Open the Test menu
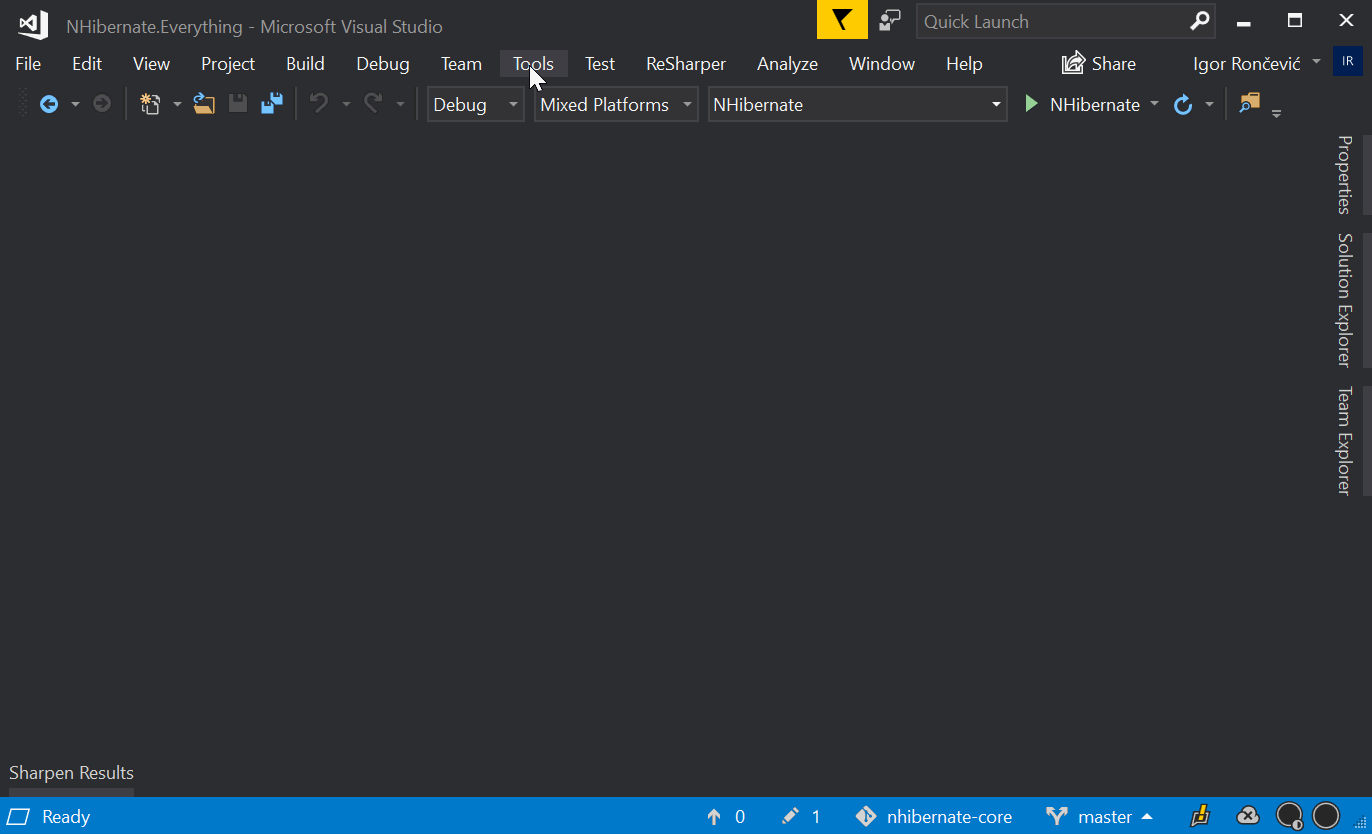 600,63
